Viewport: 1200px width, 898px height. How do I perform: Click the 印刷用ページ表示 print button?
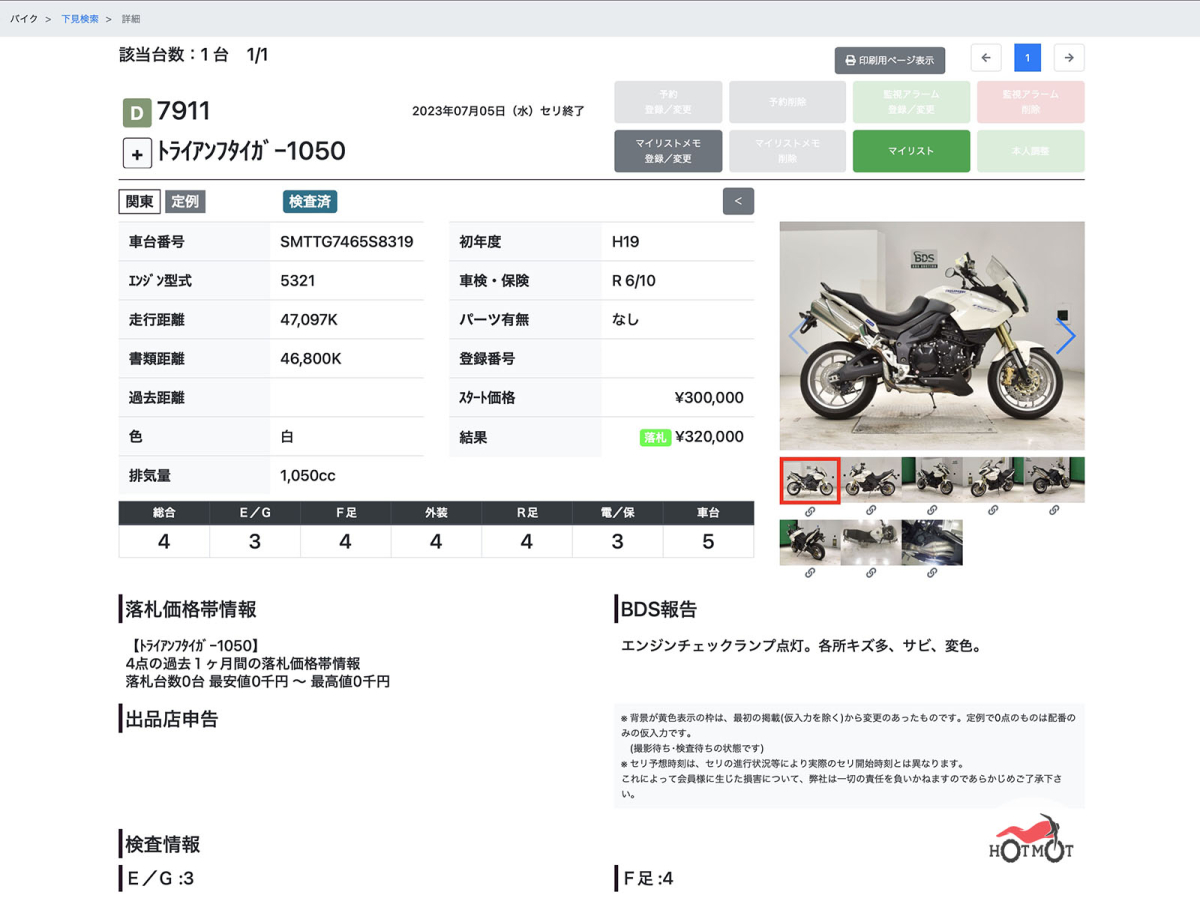click(889, 60)
